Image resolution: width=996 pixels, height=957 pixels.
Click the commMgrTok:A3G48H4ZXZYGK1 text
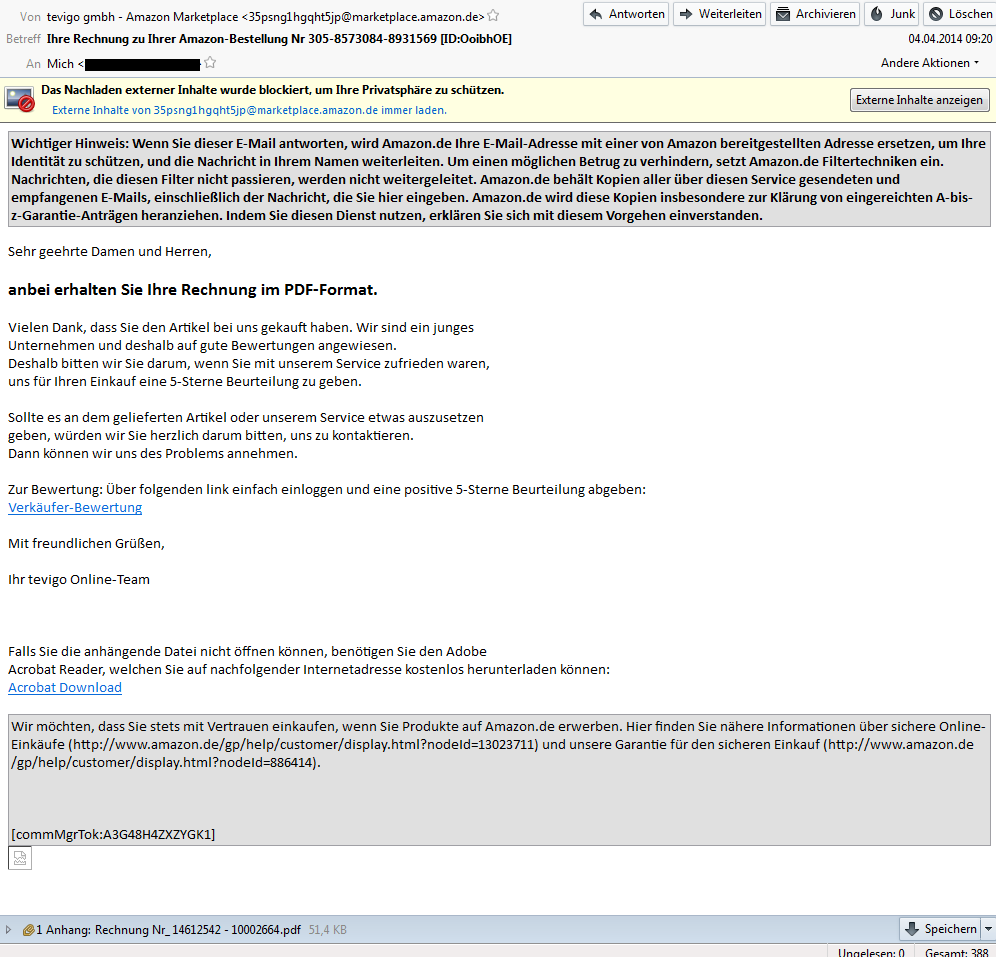point(113,834)
